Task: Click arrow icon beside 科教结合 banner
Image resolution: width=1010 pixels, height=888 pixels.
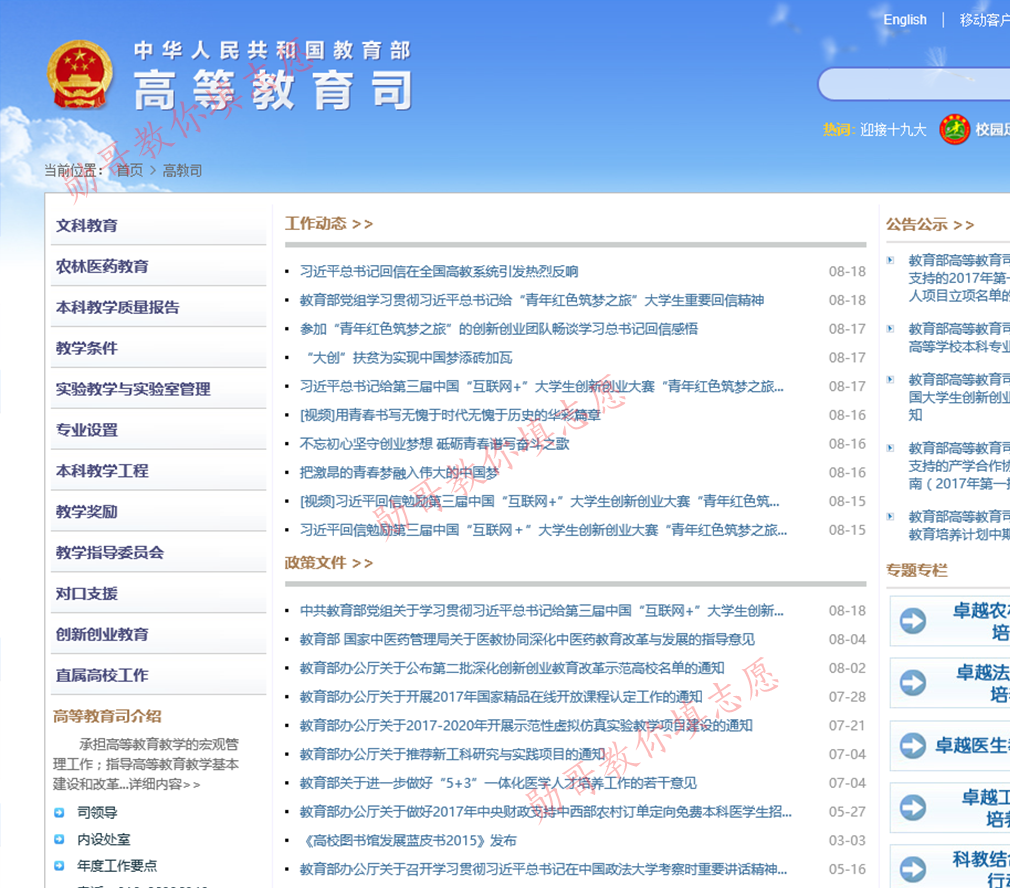Action: (913, 868)
